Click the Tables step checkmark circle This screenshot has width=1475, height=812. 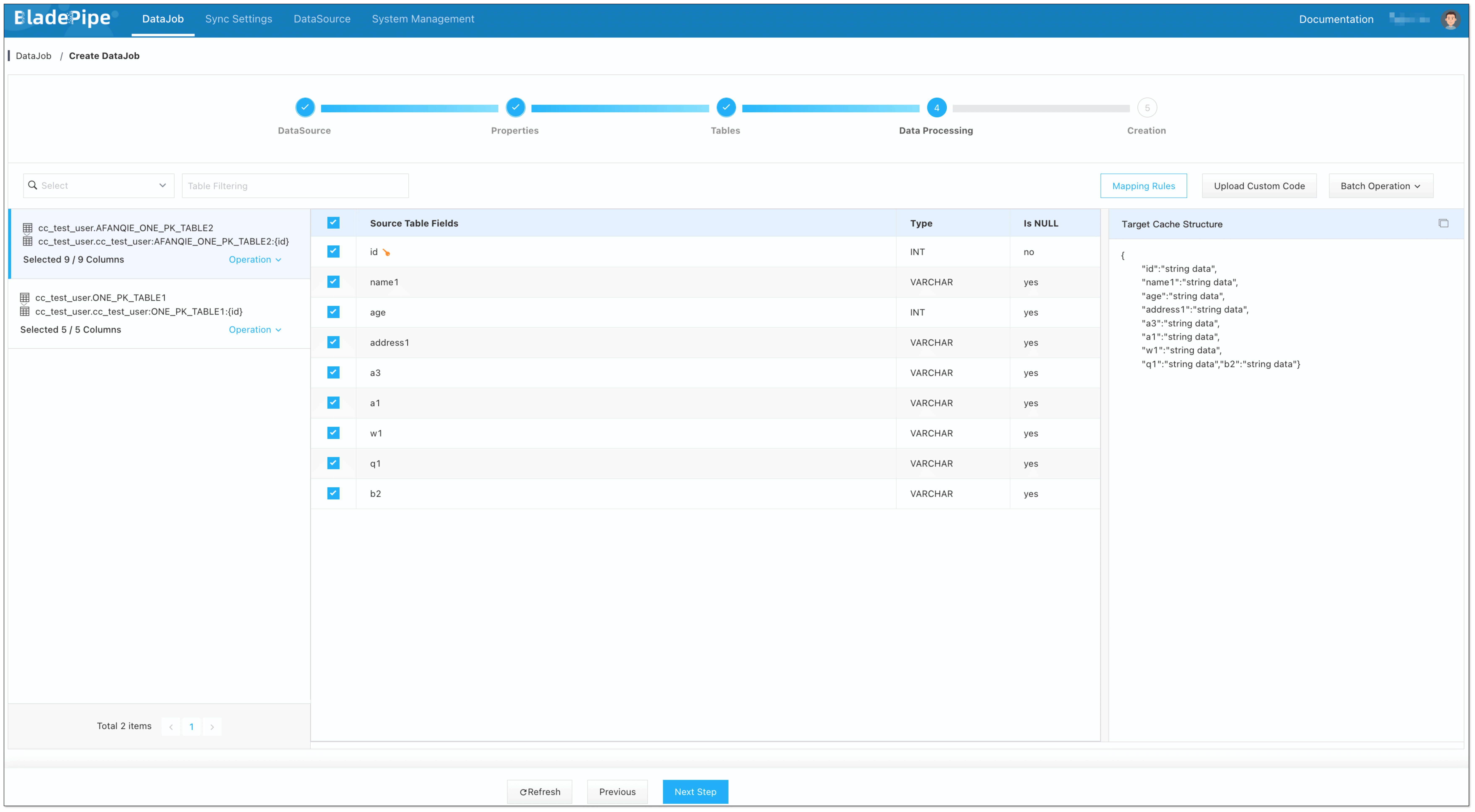pos(726,107)
